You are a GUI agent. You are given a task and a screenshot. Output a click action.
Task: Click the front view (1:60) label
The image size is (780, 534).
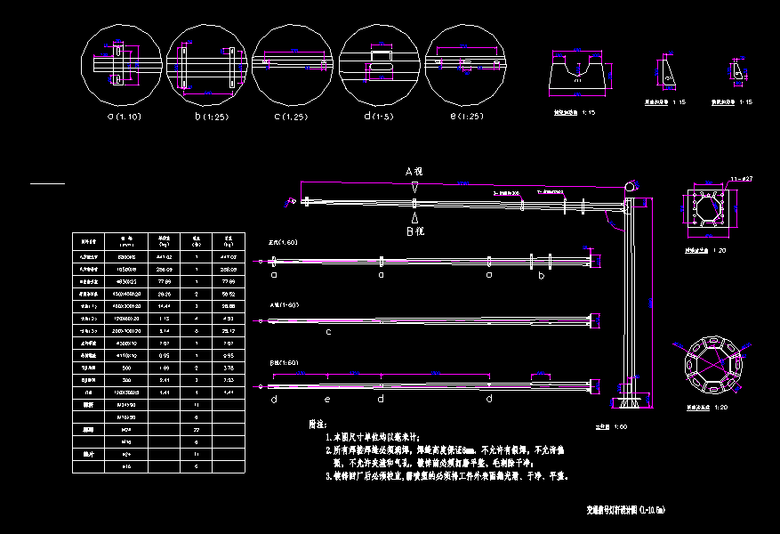(x=283, y=243)
